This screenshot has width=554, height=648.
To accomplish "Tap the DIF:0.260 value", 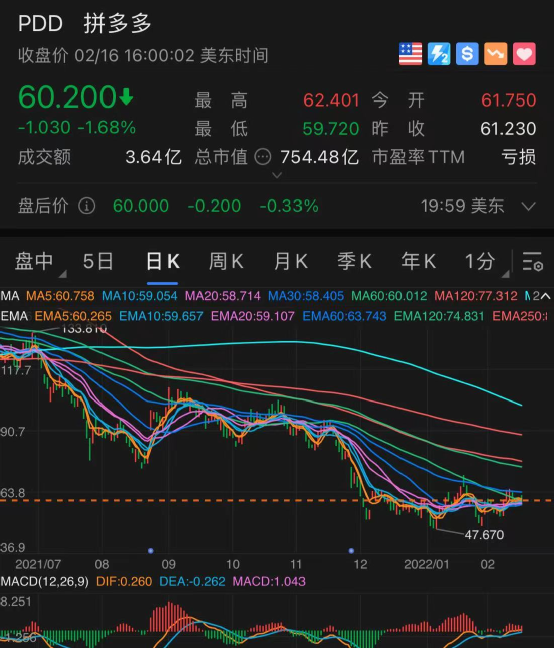I will coord(124,581).
